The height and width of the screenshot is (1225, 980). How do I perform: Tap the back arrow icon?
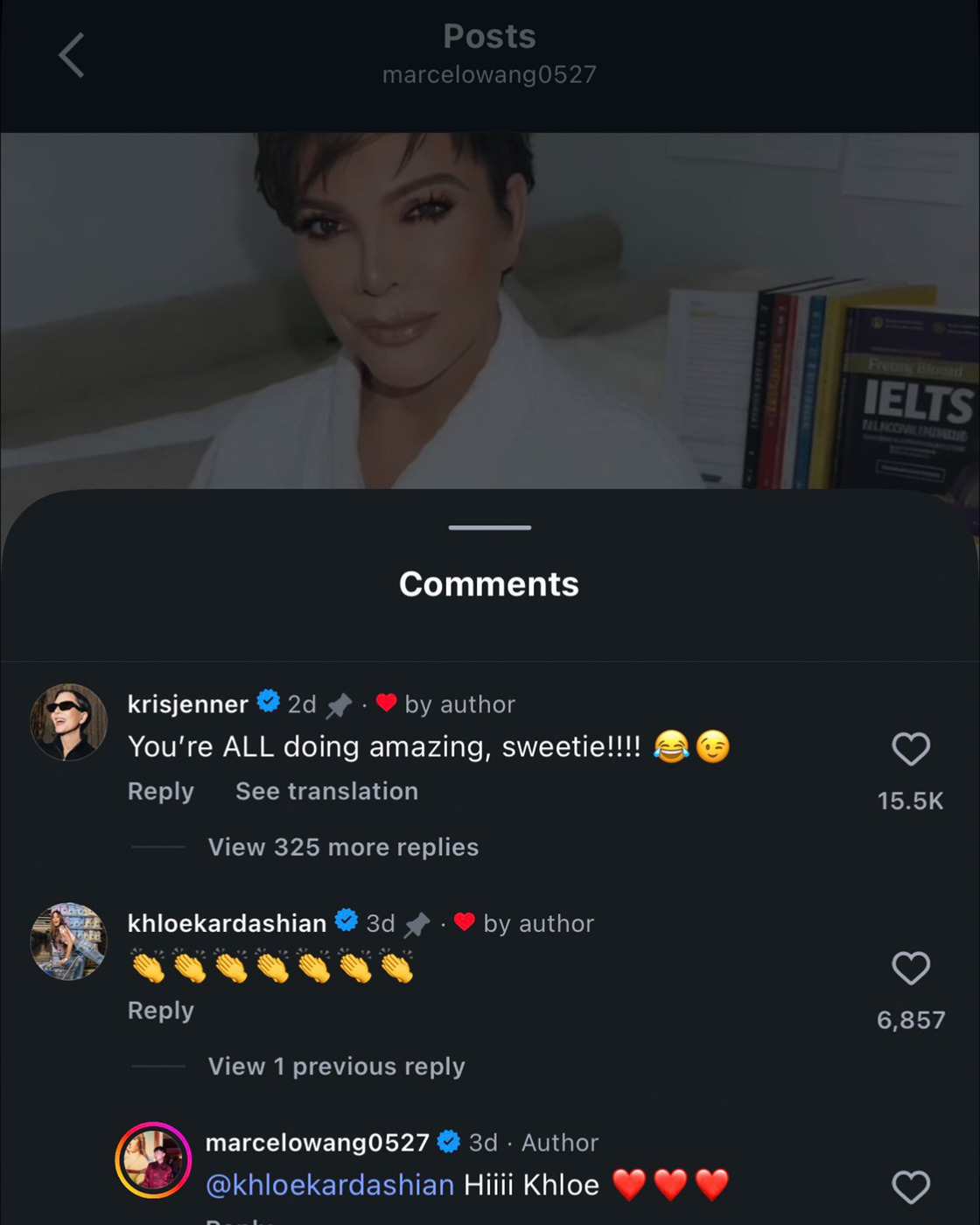pyautogui.click(x=72, y=55)
